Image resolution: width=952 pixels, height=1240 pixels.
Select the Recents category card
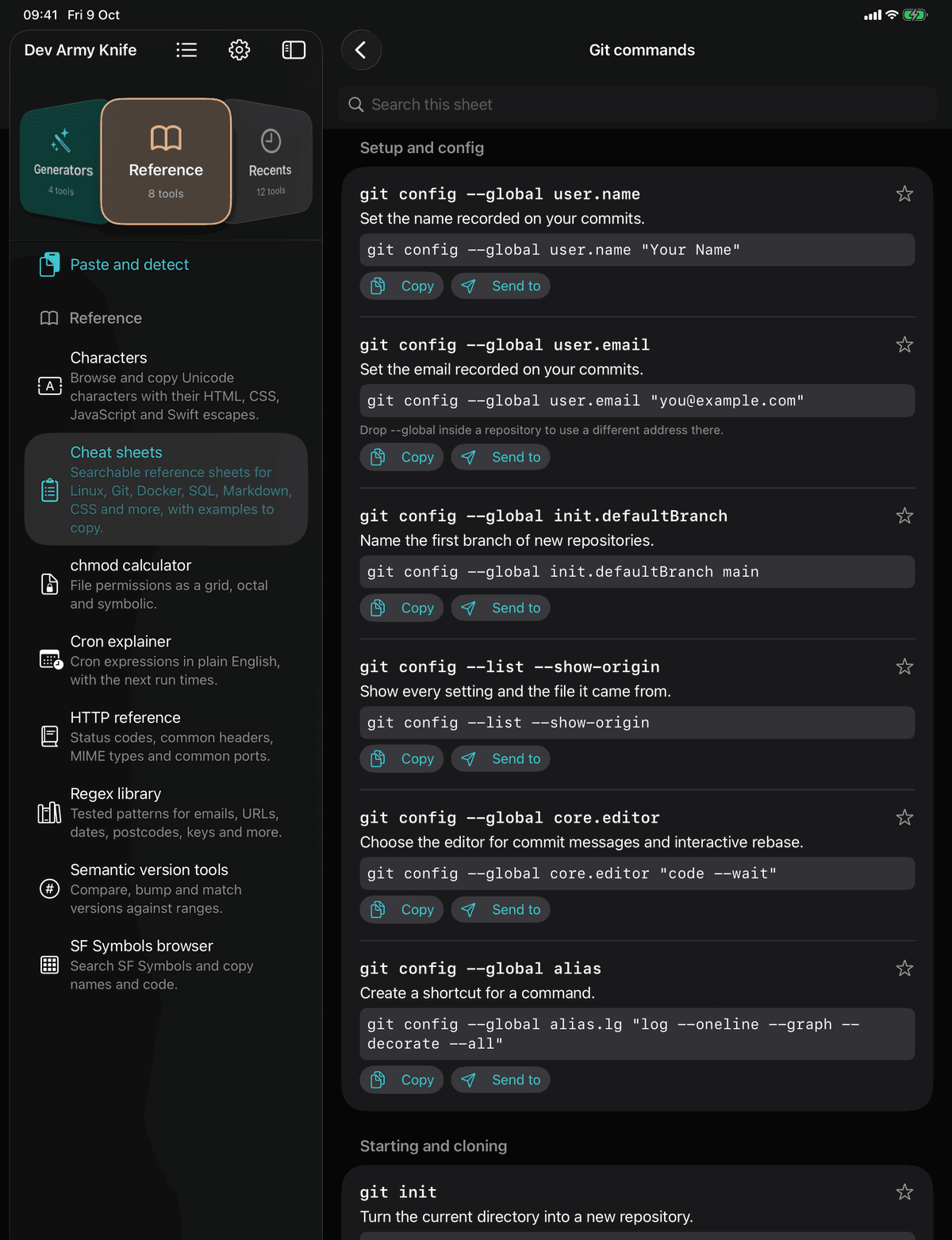coord(270,162)
